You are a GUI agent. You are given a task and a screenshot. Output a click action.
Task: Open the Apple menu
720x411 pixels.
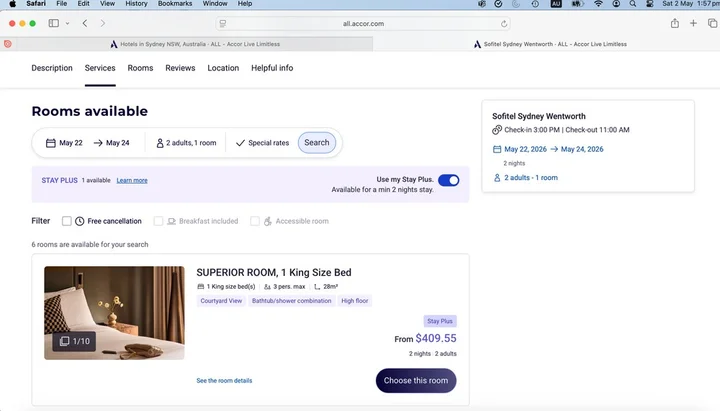point(12,4)
